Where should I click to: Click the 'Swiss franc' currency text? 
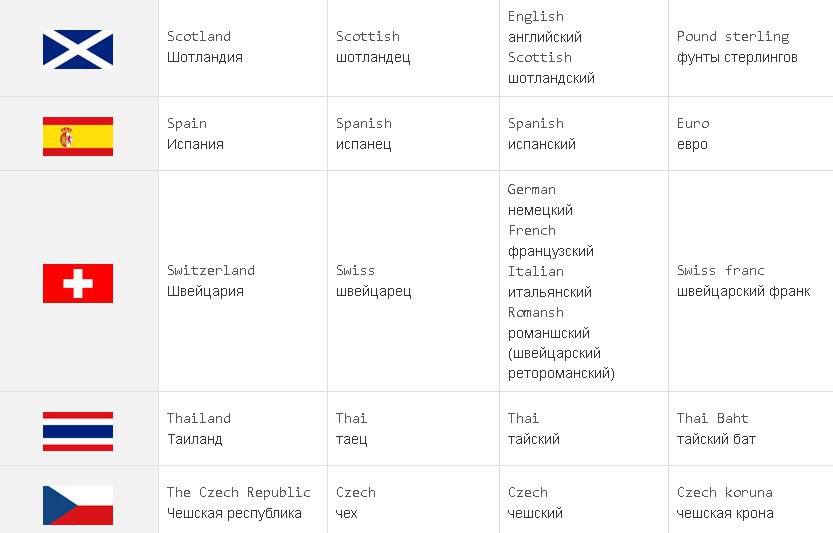coord(720,270)
